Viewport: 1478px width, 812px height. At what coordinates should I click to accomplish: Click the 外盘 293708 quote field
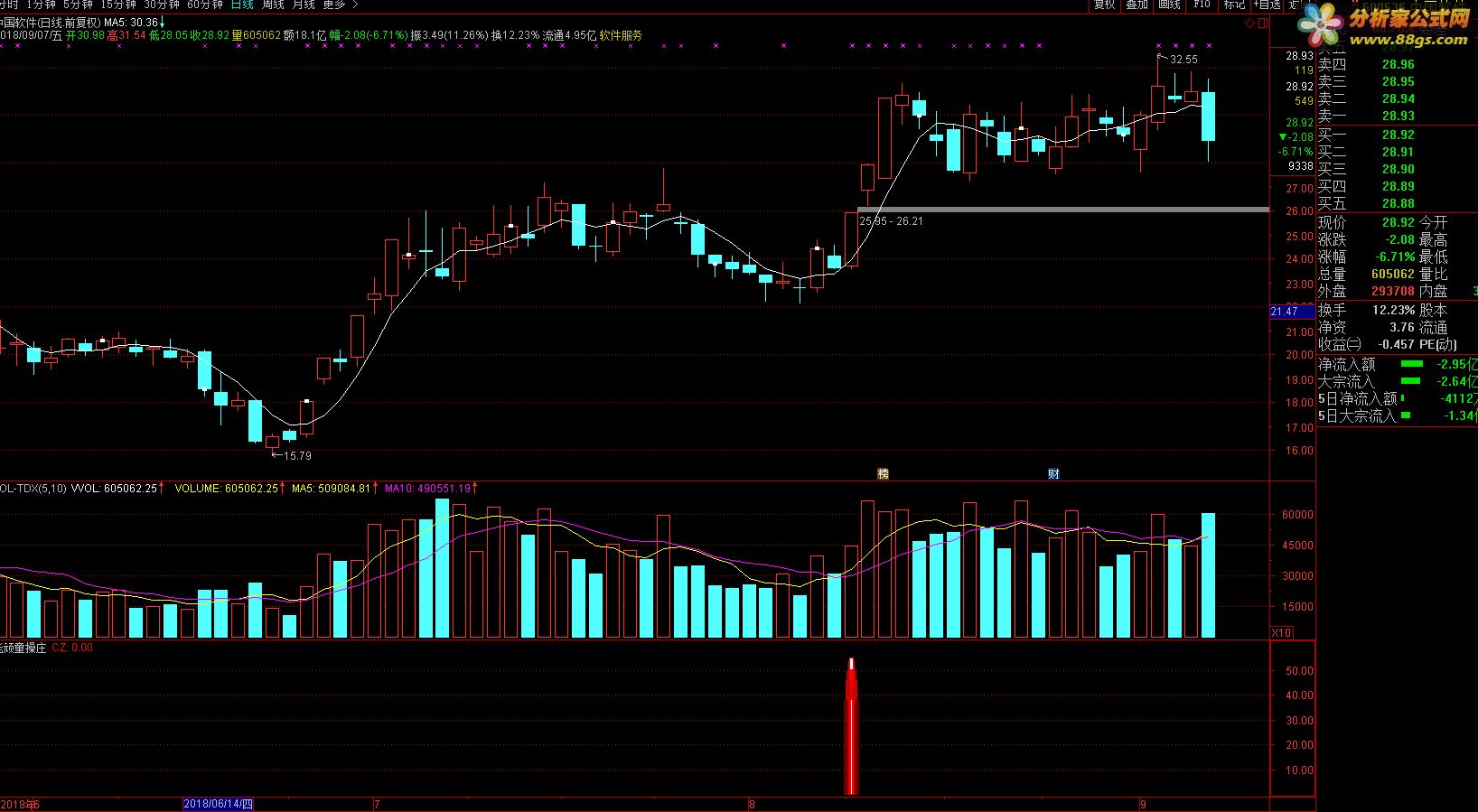1366,292
